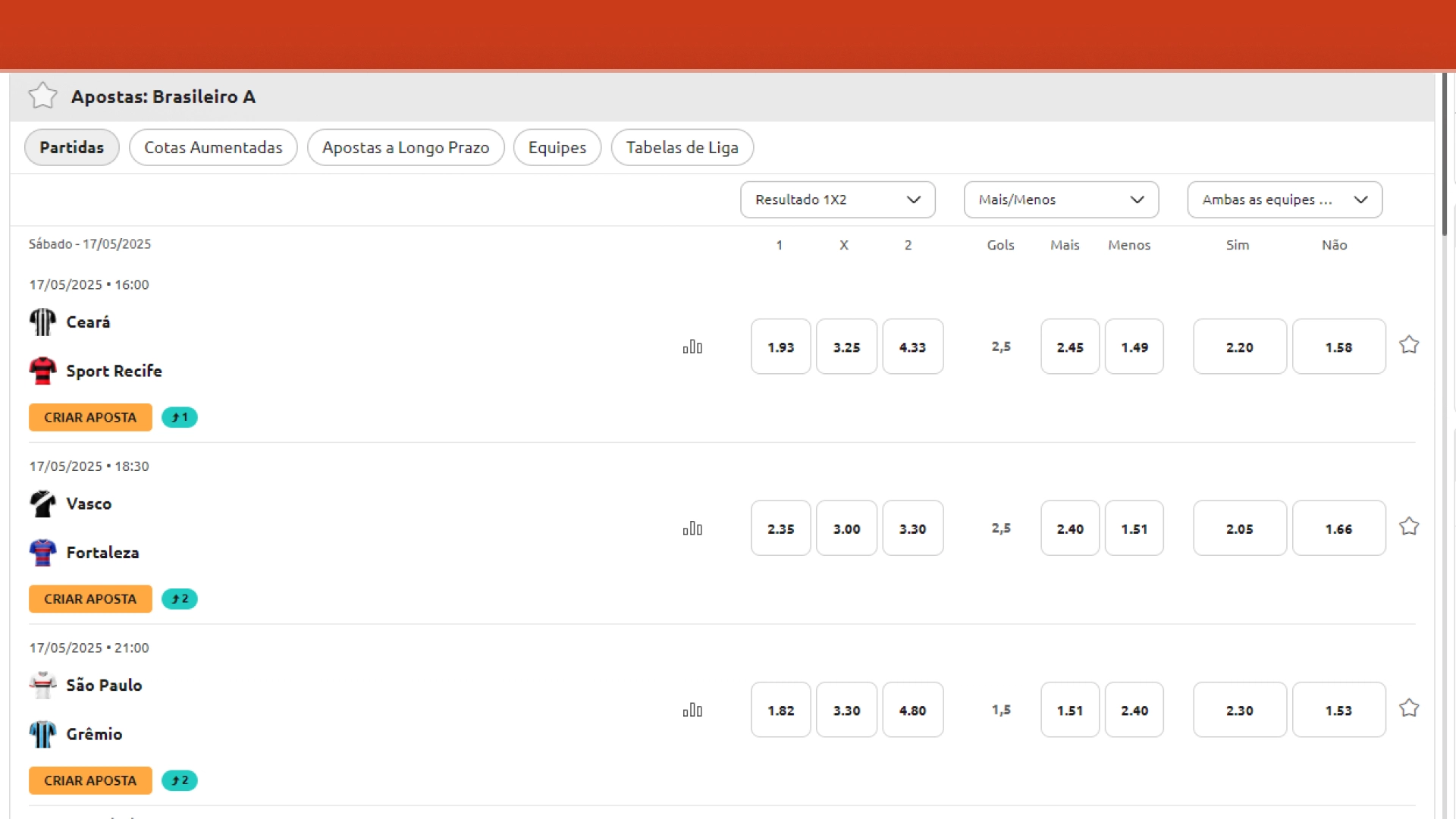Open the Sport Recife team name link
Screen dimensions: 1456x819
[x=114, y=371]
